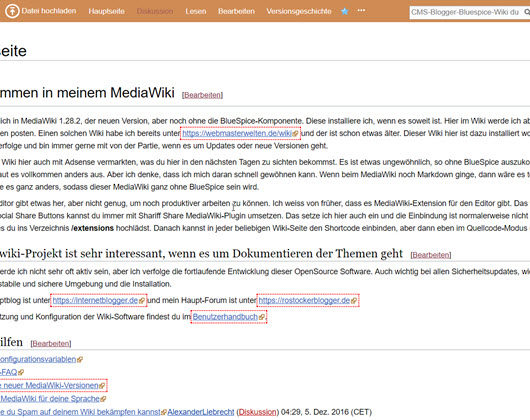
Task: Edit the Hilfen section via Bearbeiten
Action: [x=51, y=344]
